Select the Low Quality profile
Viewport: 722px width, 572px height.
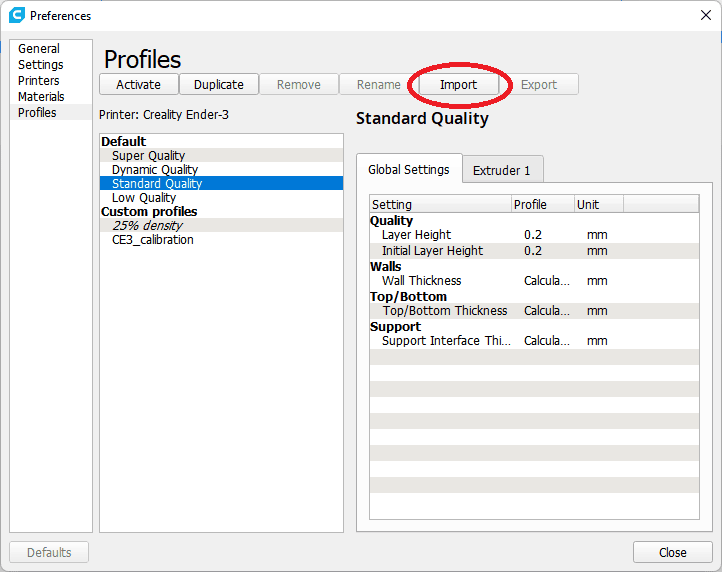click(x=221, y=198)
